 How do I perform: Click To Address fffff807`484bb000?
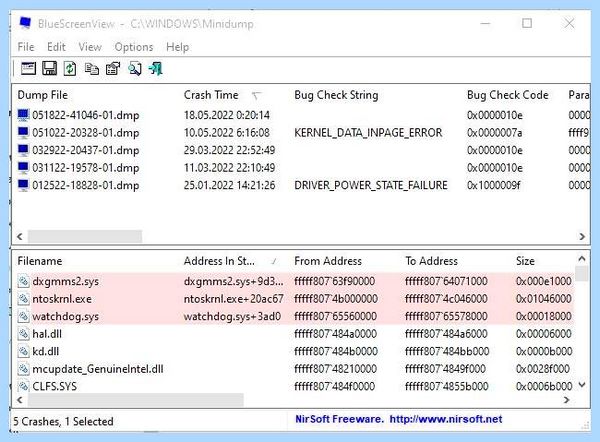click(447, 351)
